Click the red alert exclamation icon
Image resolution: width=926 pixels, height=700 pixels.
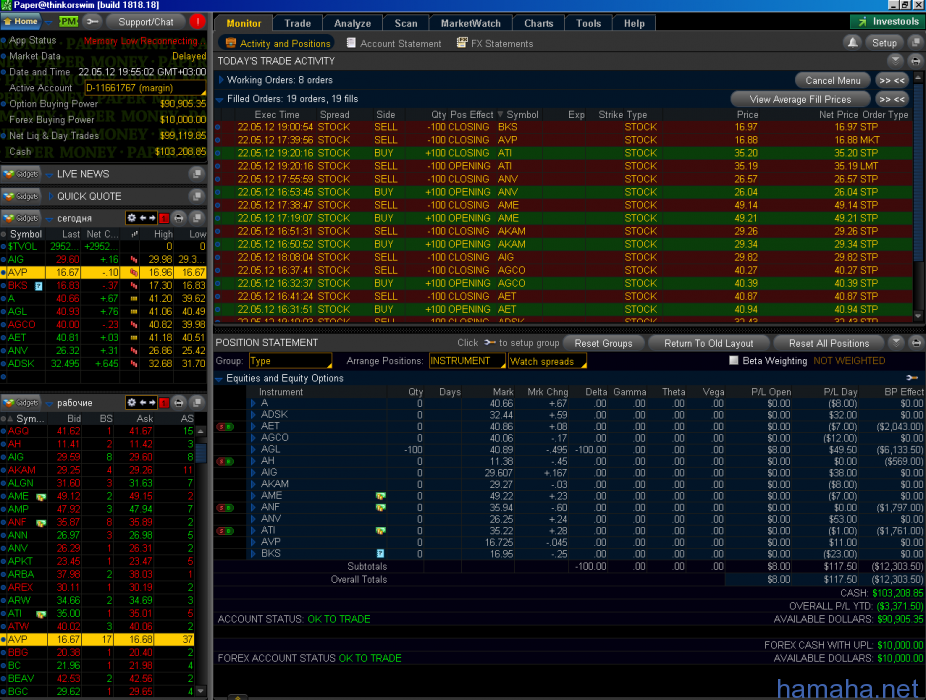(197, 22)
